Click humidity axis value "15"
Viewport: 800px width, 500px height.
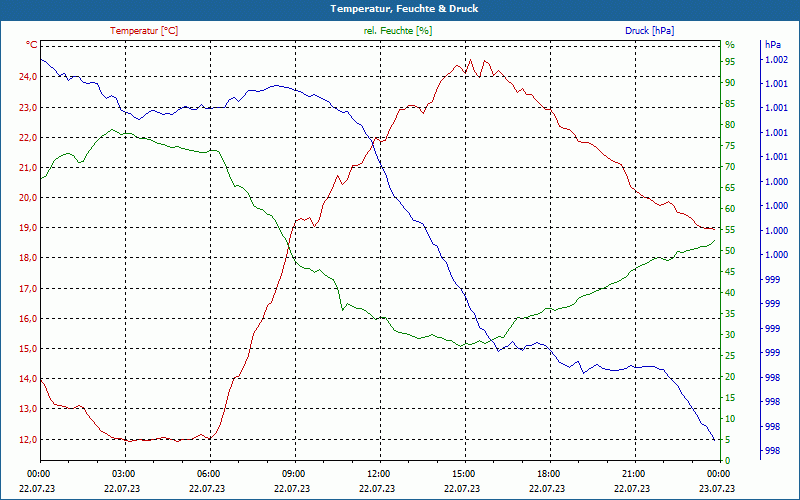[x=730, y=397]
